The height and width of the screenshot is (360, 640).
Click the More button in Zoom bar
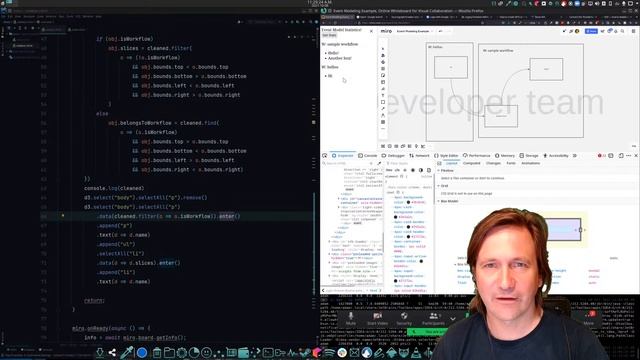589,319
